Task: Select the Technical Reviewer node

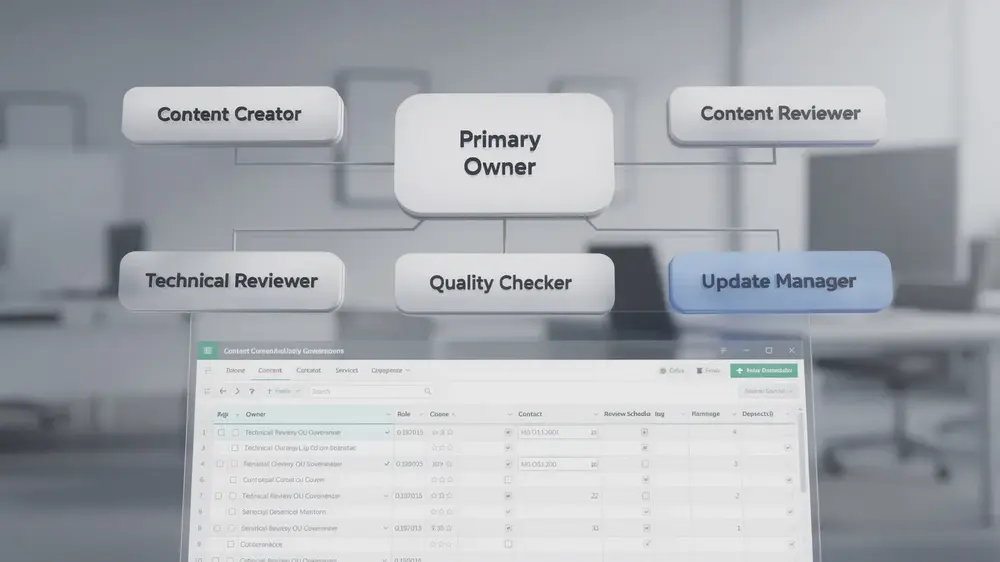Action: coord(232,281)
